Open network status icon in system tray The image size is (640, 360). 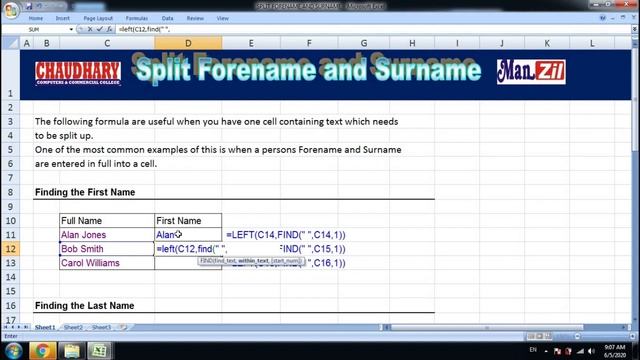tap(580, 351)
